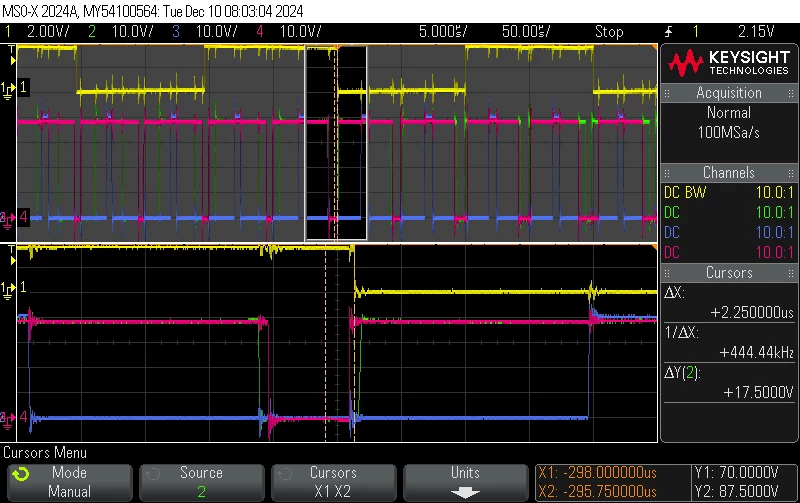
Task: Click the Stop run status label
Action: (609, 32)
